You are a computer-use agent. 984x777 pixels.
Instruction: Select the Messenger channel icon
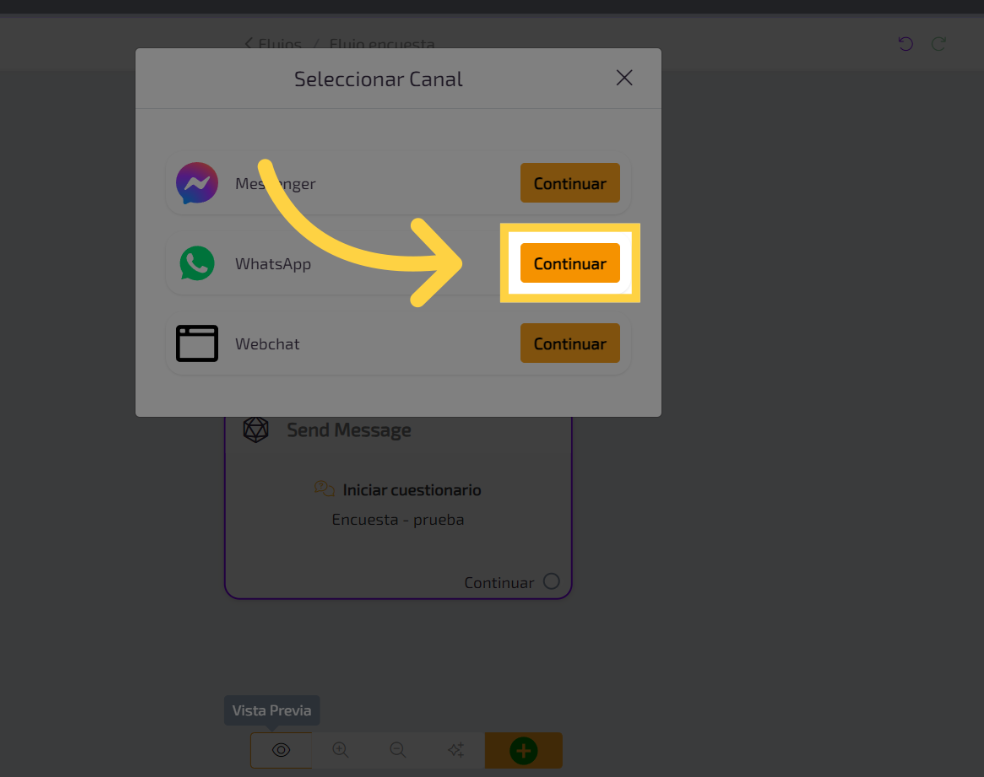[x=197, y=183]
